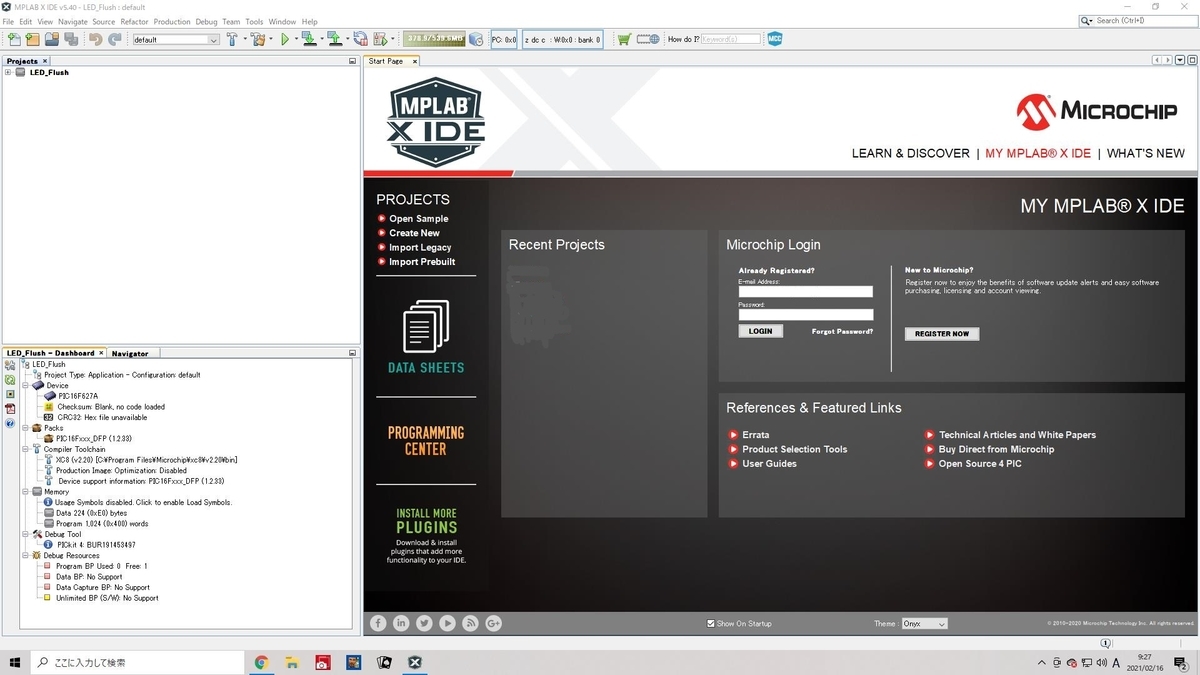Viewport: 1200px width, 675px height.
Task: Open the Theme dropdown showing Onyx
Action: [924, 623]
